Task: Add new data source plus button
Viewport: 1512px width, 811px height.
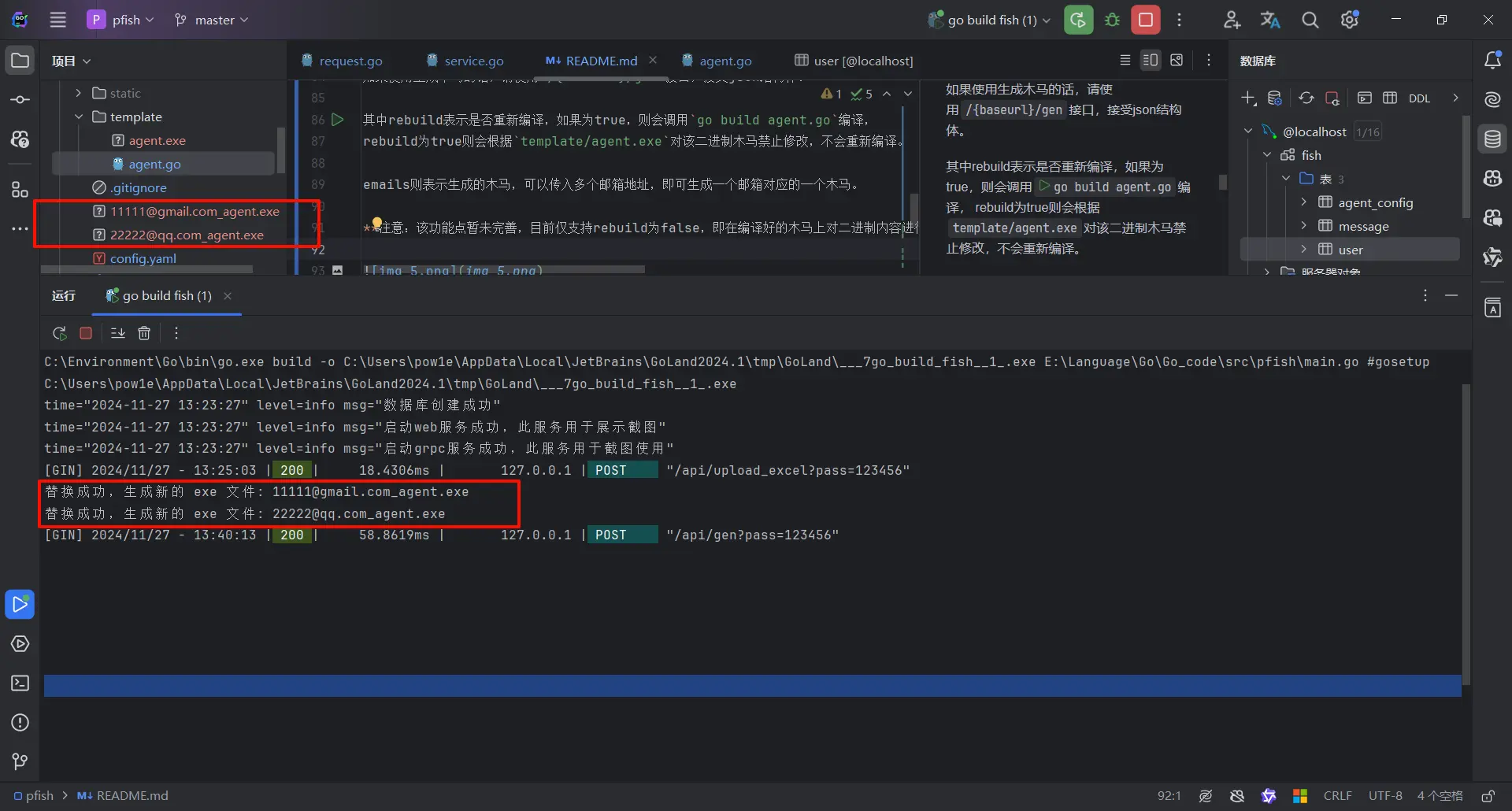Action: click(x=1249, y=98)
